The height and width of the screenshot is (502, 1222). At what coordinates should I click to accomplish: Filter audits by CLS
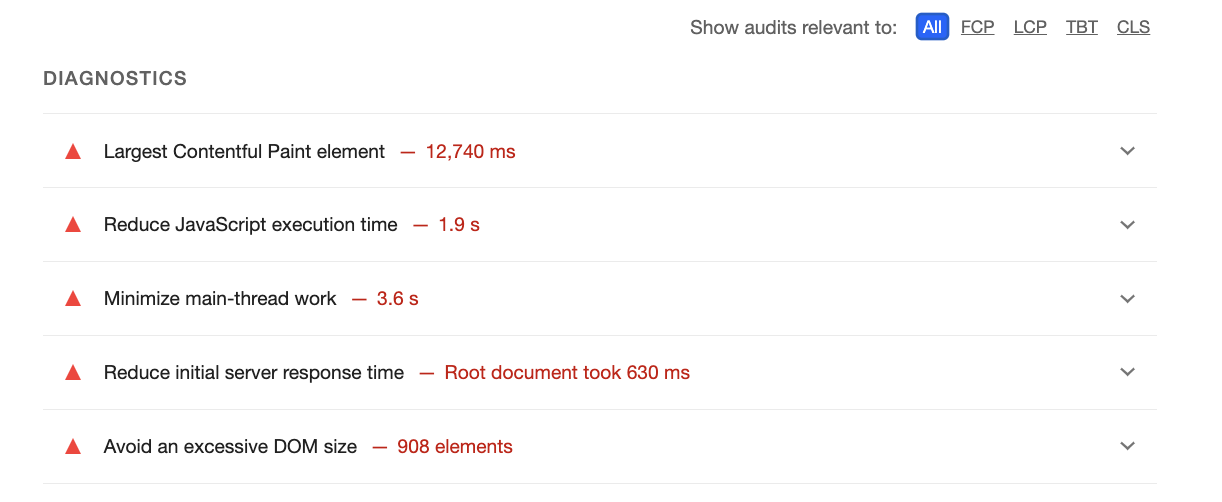(1133, 27)
